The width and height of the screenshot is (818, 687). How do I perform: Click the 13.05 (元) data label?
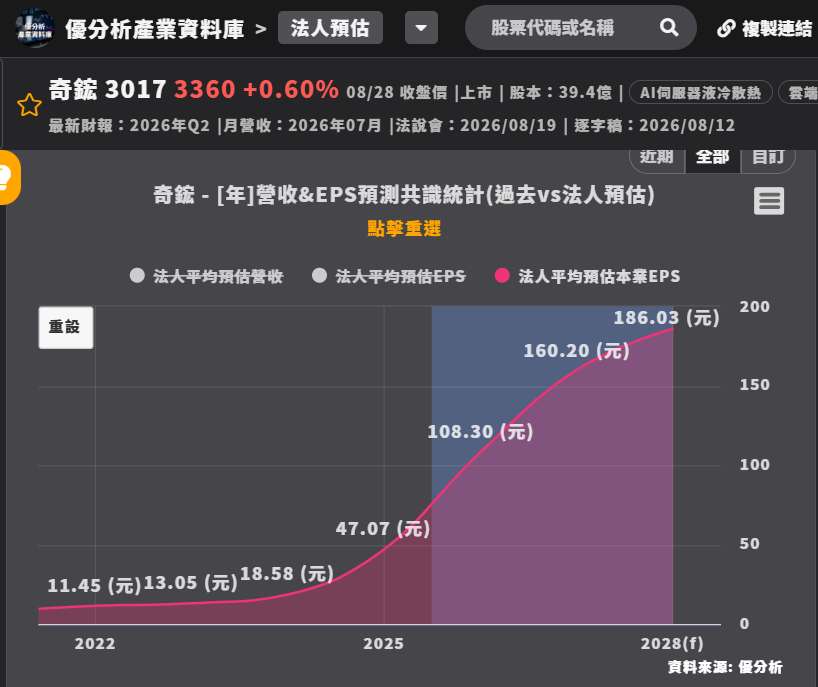tap(190, 583)
